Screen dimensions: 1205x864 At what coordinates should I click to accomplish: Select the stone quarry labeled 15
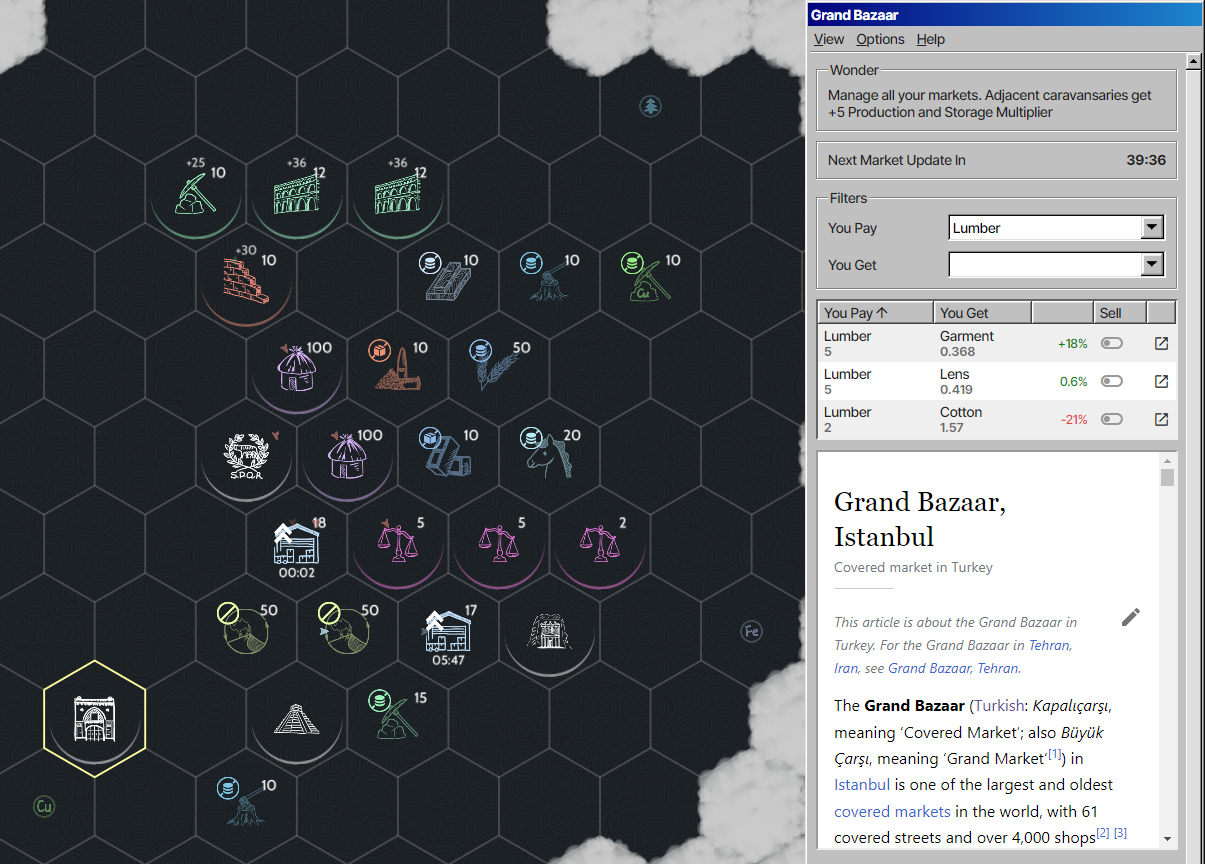pos(398,715)
